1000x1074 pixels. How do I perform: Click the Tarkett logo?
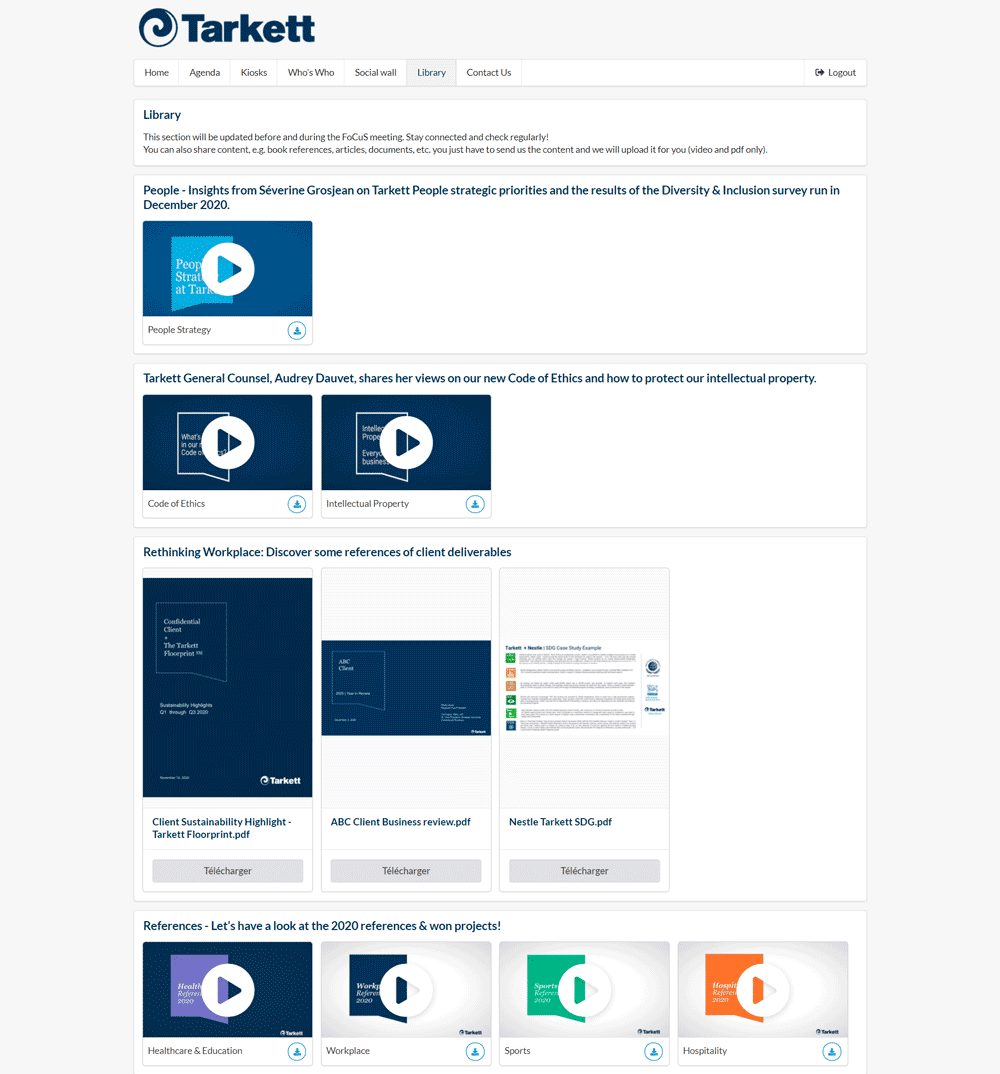pos(227,28)
